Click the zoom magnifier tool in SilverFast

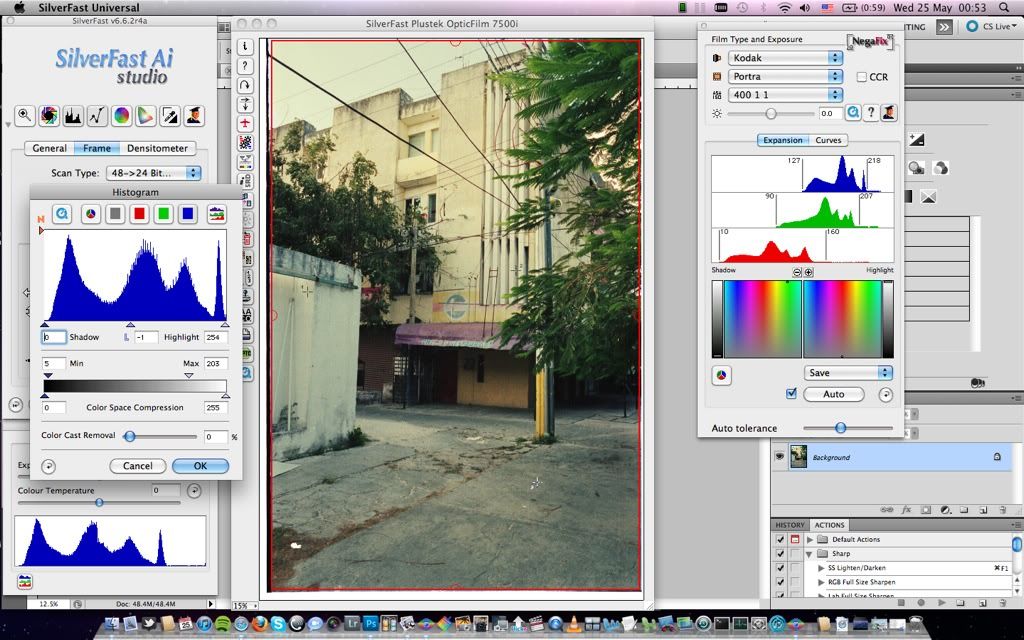[23, 116]
